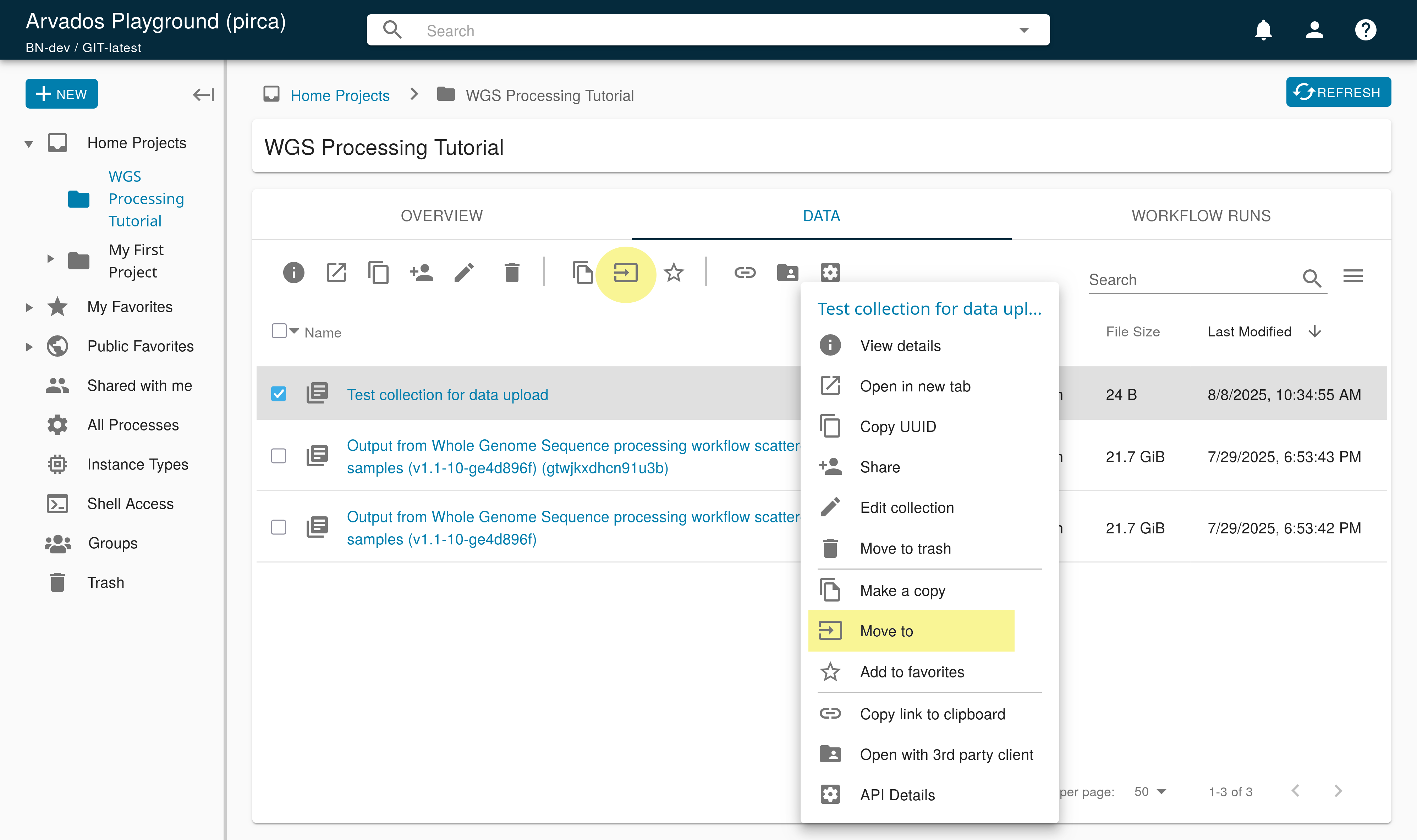The height and width of the screenshot is (840, 1417).
Task: Toggle the select-all checkbox in Name header
Action: click(x=279, y=331)
